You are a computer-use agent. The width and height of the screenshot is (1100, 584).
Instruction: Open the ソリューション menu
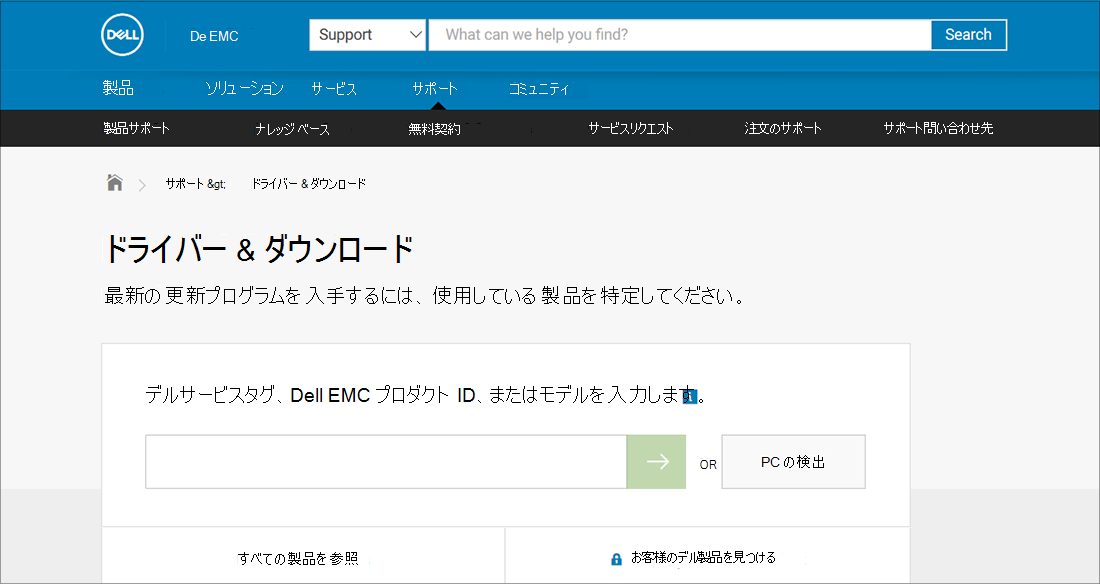(x=244, y=88)
